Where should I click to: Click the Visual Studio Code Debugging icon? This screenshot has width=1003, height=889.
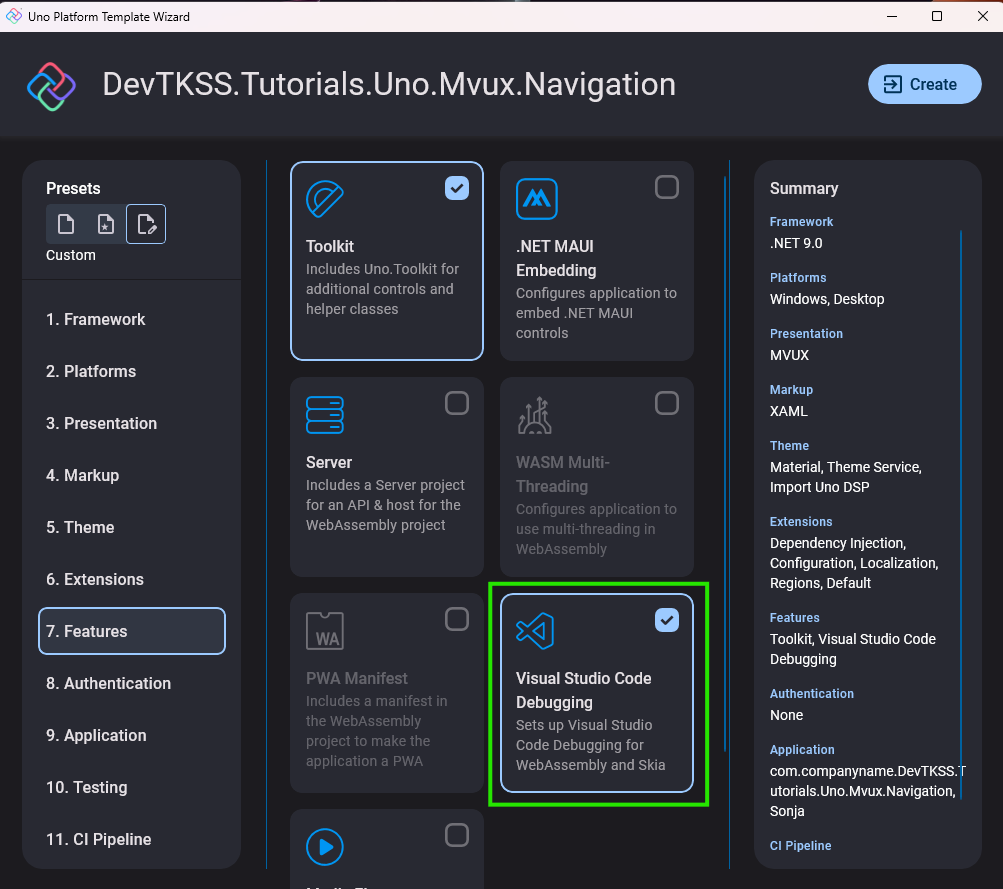click(x=536, y=630)
